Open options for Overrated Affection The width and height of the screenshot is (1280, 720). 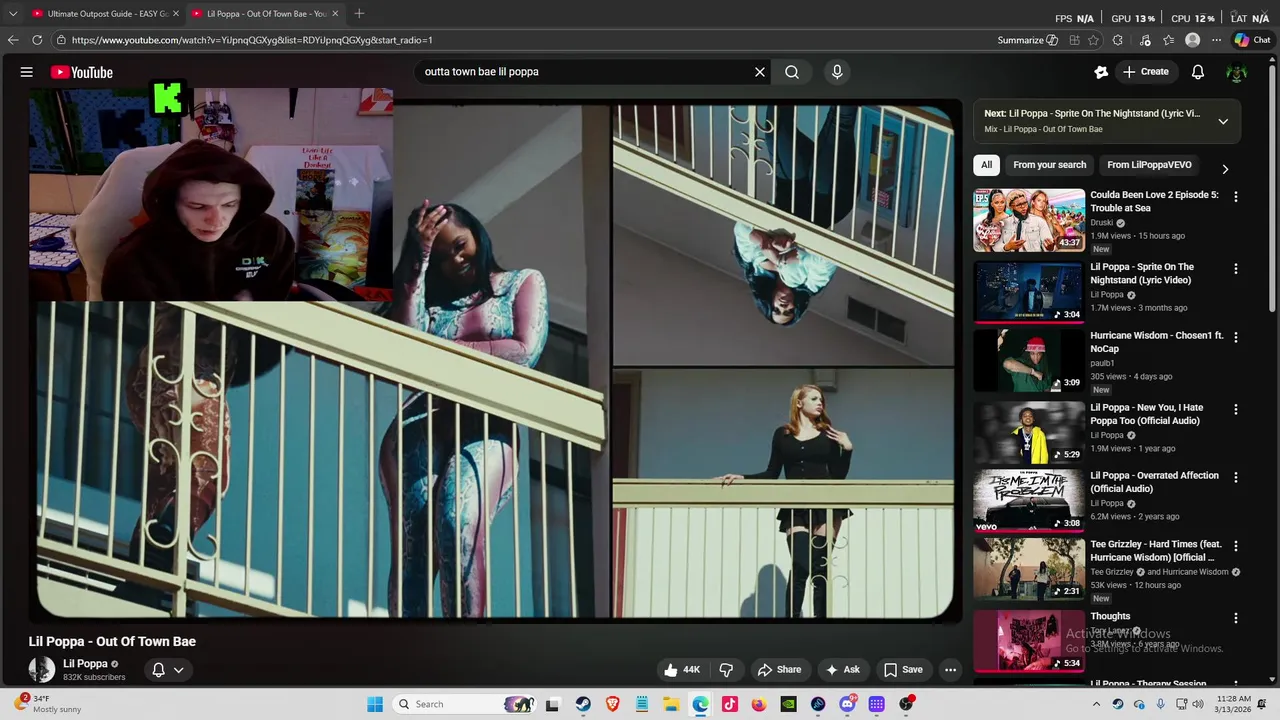coord(1236,477)
